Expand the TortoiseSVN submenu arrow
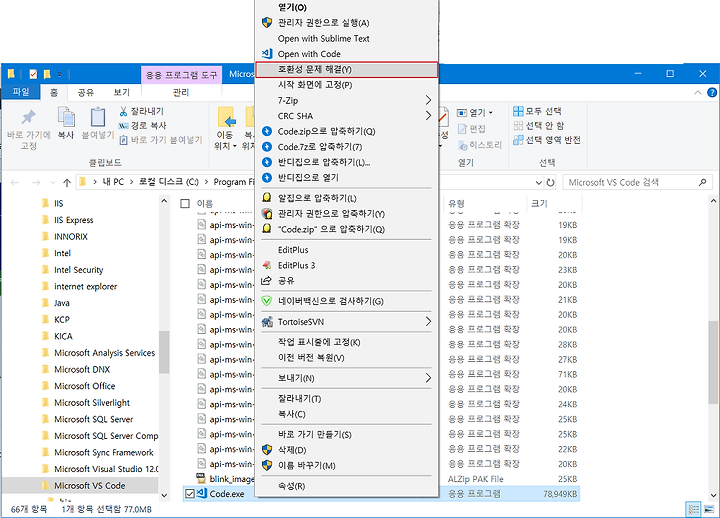The height and width of the screenshot is (518, 720). (428, 321)
